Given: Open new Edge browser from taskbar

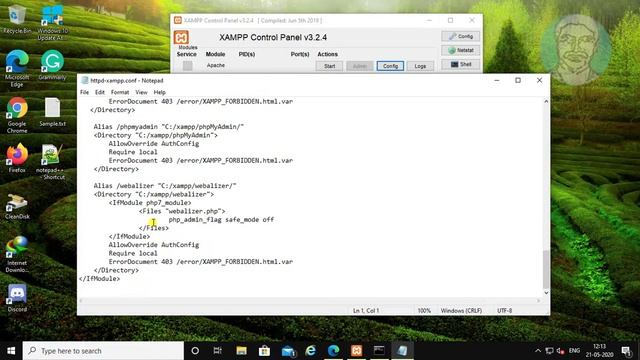Looking at the screenshot, I should tap(333, 351).
